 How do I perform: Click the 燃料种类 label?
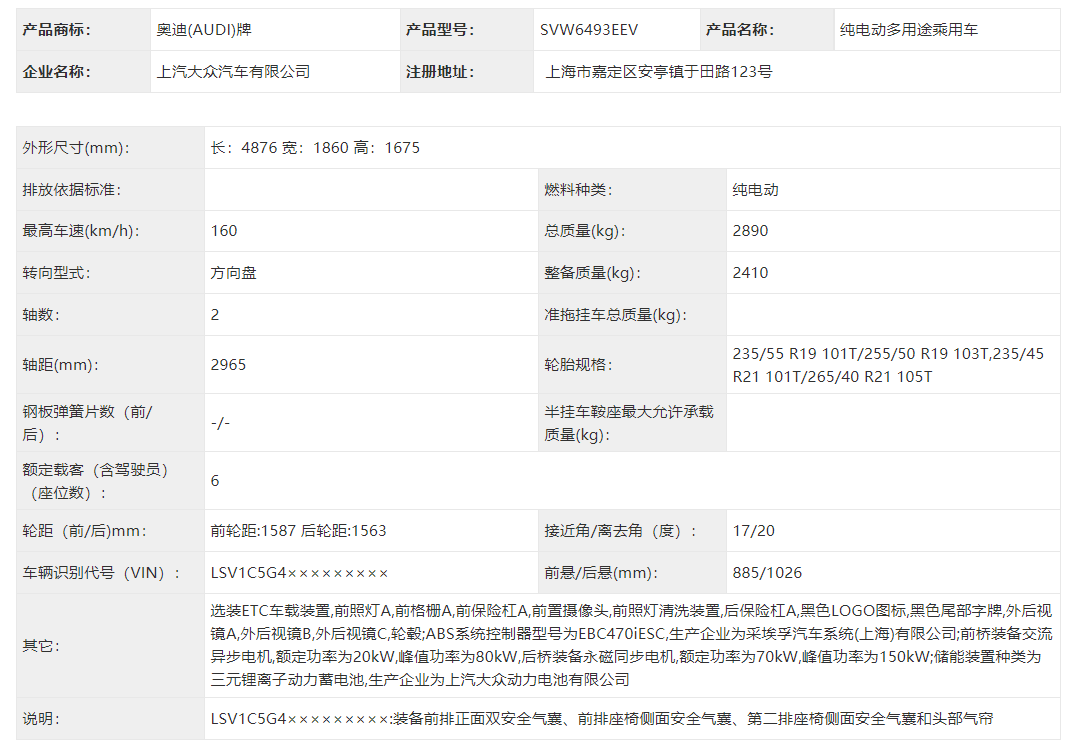point(578,190)
